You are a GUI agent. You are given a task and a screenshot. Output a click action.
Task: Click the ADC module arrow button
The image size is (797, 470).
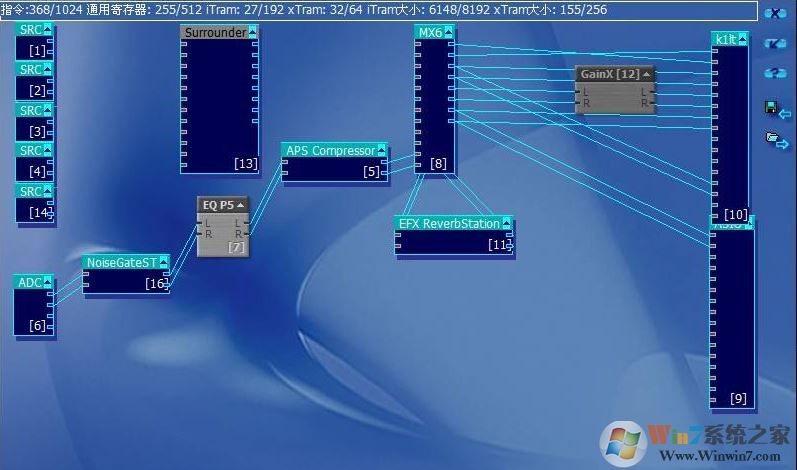coord(49,282)
